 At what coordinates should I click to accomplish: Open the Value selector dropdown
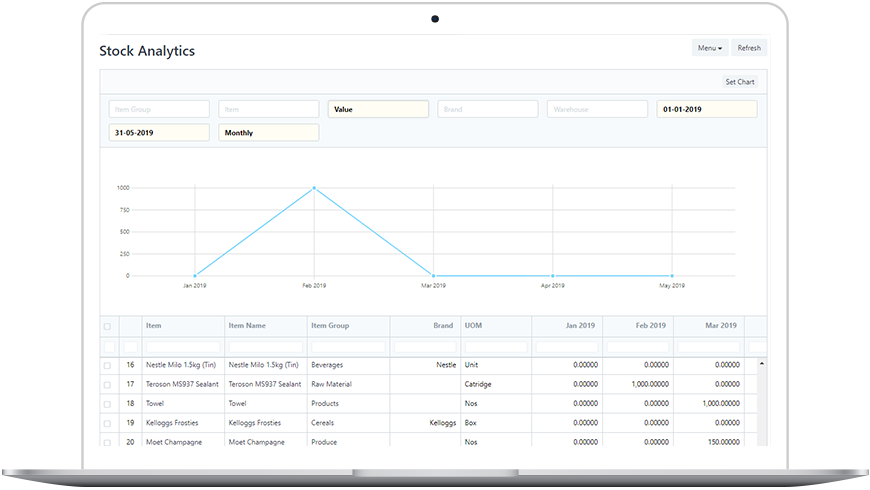378,109
